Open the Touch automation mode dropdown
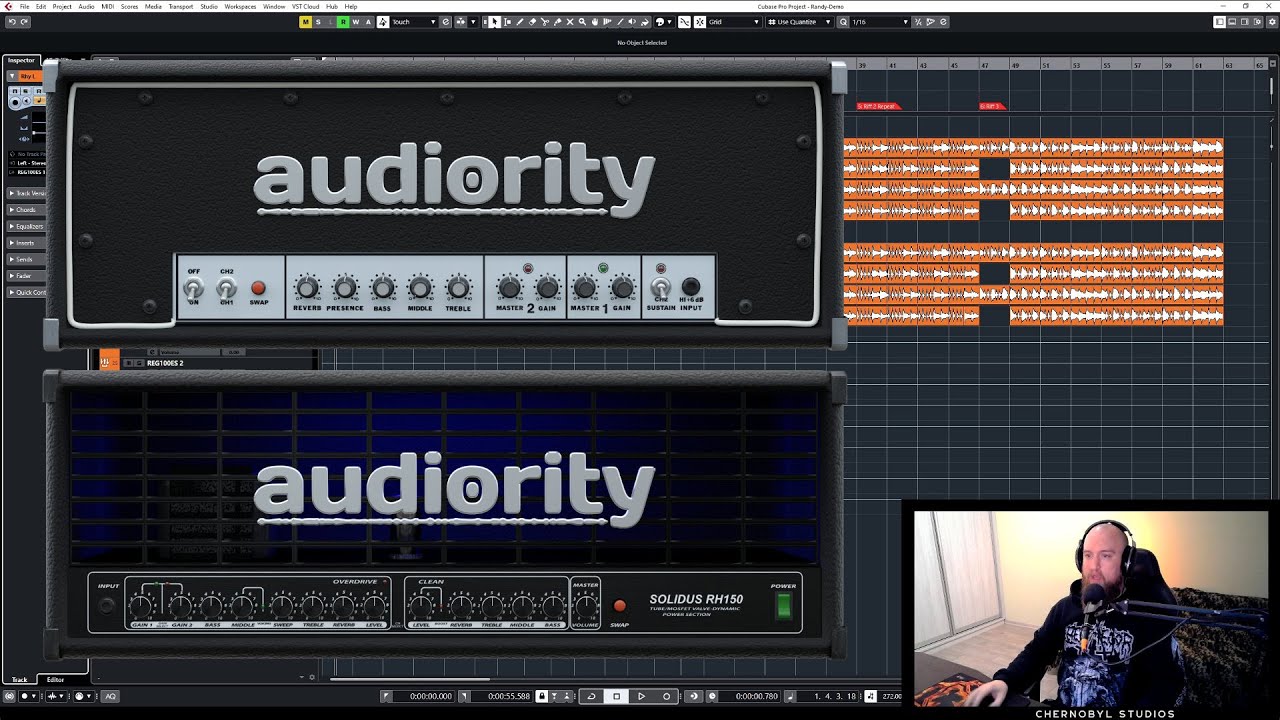 click(x=414, y=22)
